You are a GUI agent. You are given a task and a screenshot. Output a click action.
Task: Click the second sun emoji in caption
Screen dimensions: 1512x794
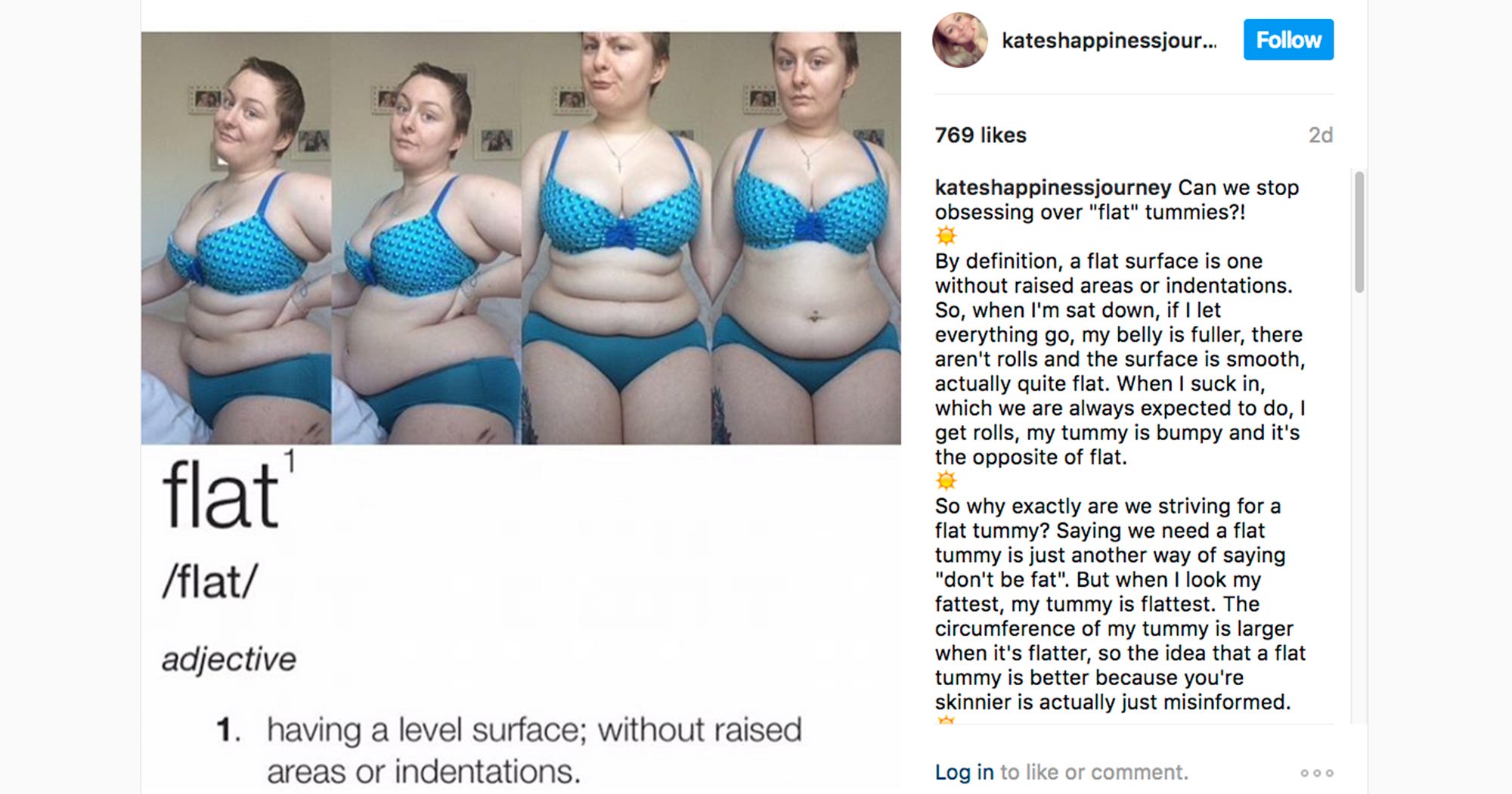tap(946, 481)
